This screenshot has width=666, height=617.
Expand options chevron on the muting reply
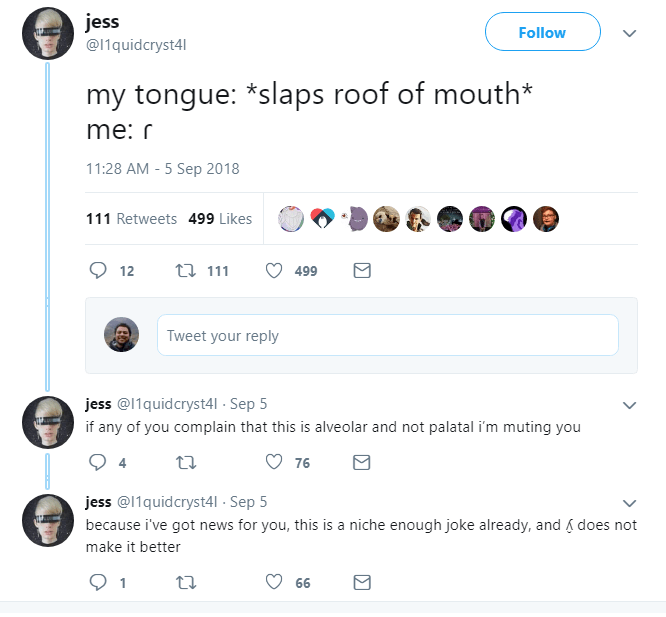coord(629,406)
